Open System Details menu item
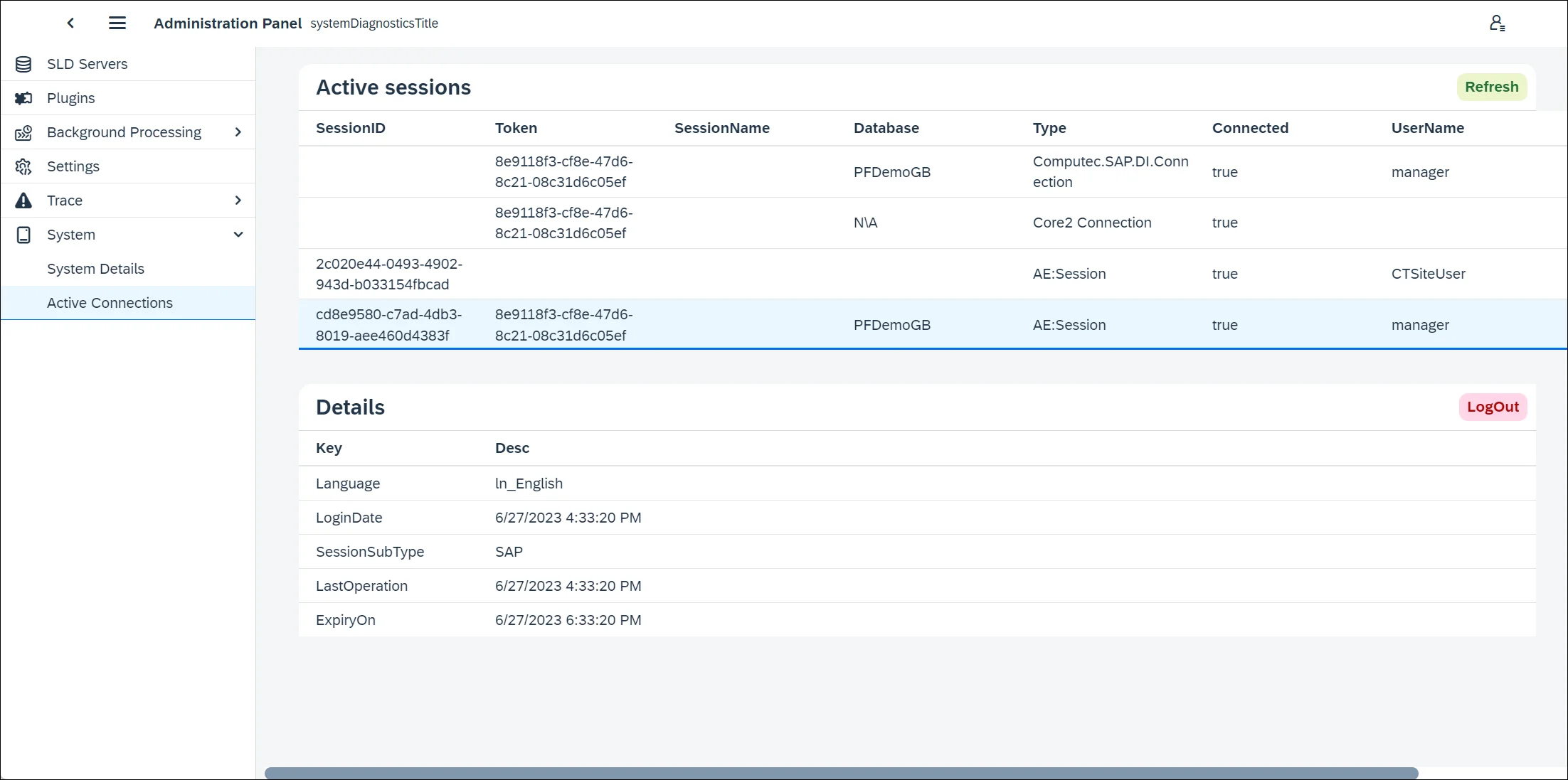This screenshot has height=780, width=1568. point(95,269)
